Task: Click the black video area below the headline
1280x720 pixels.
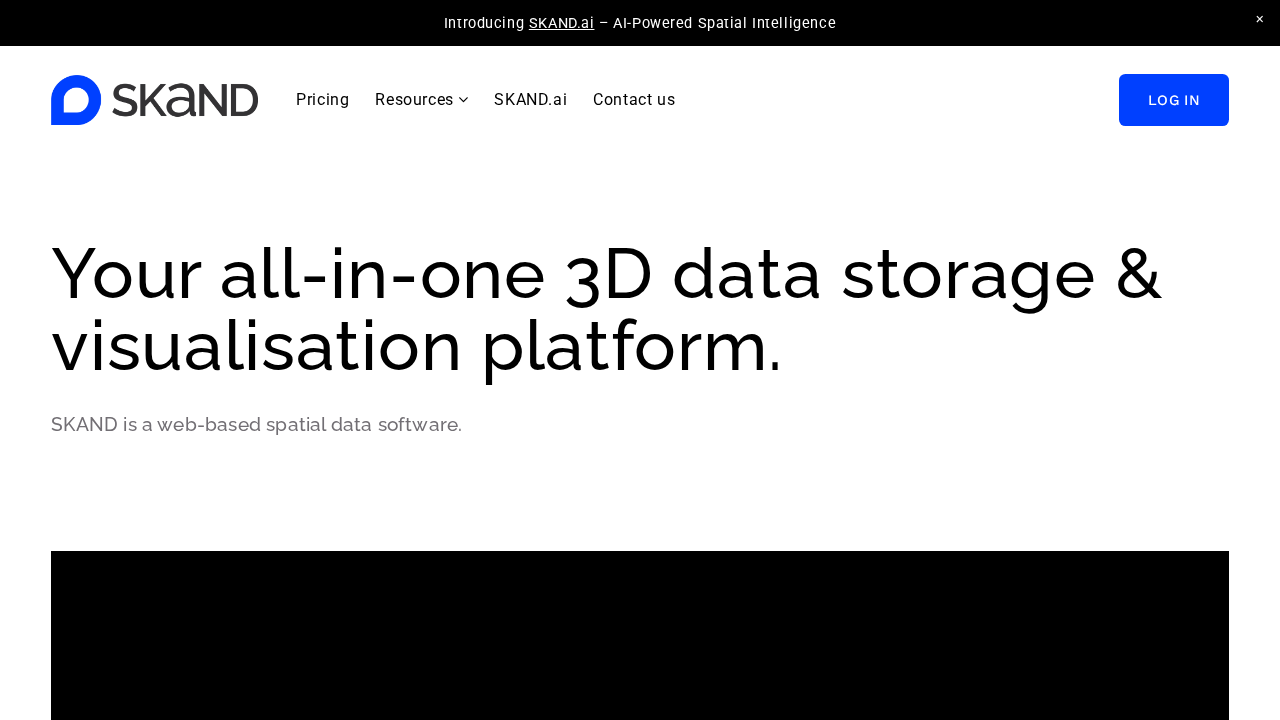Action: pyautogui.click(x=640, y=635)
